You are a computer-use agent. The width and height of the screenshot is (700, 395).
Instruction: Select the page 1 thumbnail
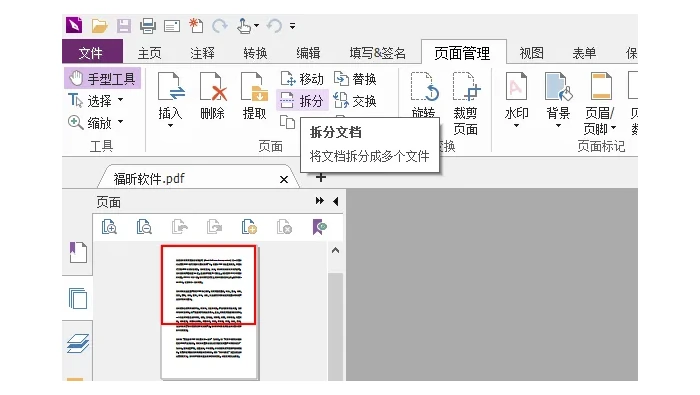pyautogui.click(x=209, y=312)
